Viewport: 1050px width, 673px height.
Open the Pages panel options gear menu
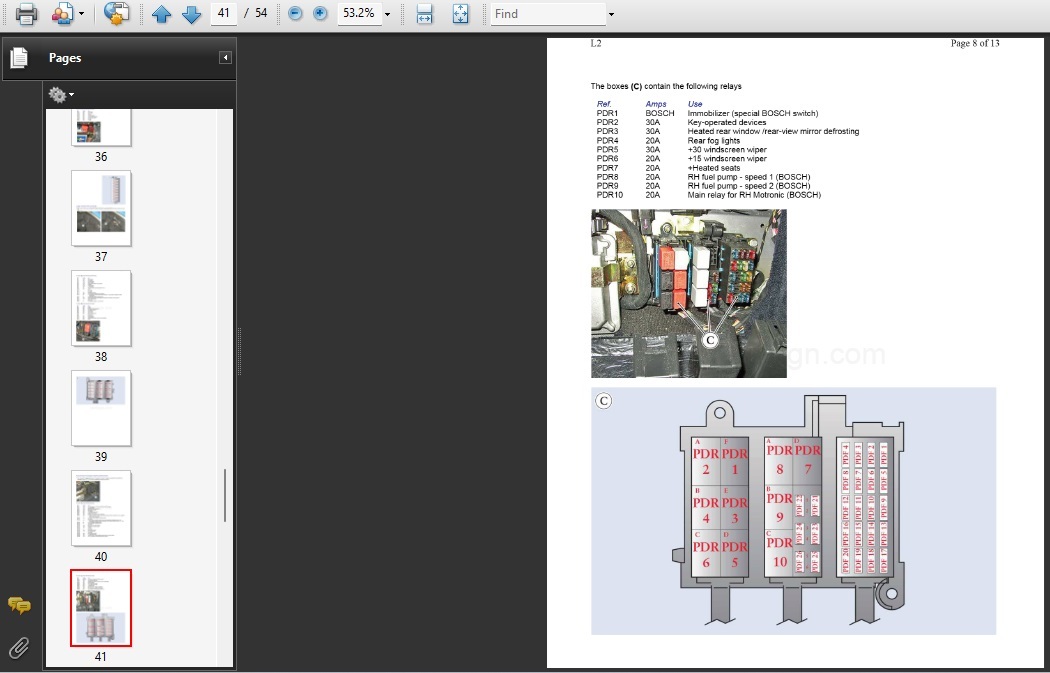coord(61,95)
